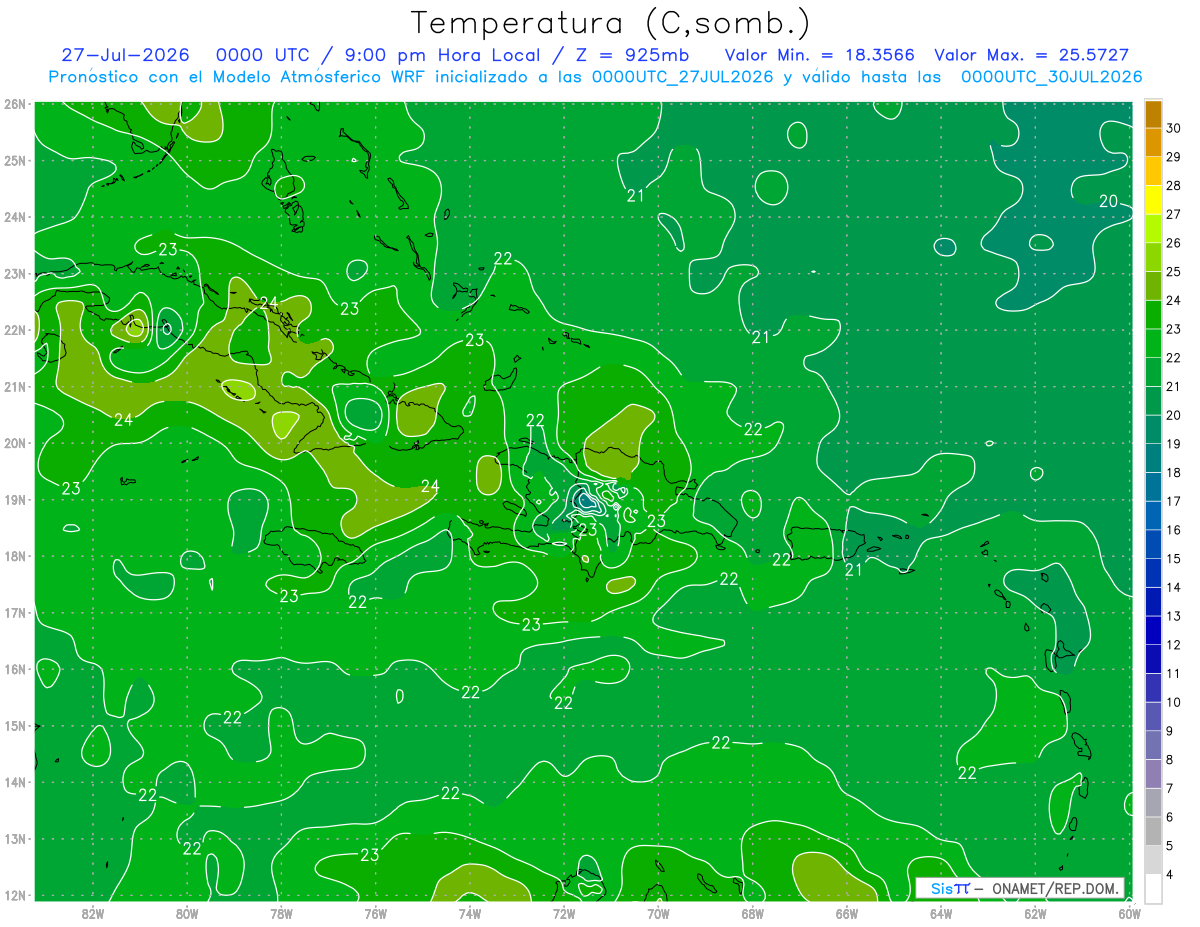Click the color scale label '30'
The height and width of the screenshot is (927, 1200).
click(1173, 128)
